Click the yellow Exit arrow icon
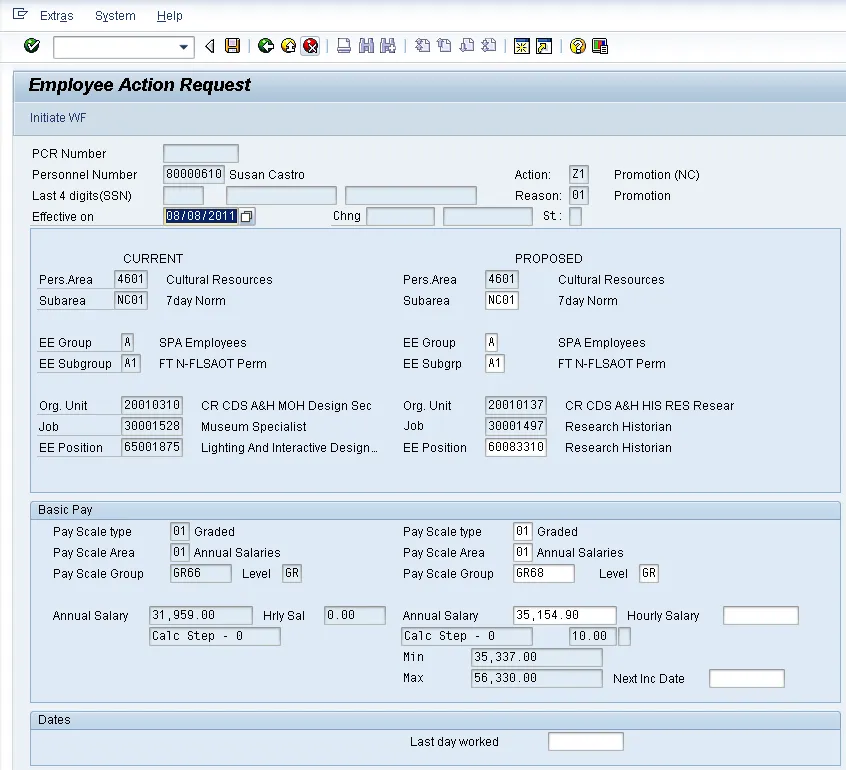 coord(288,46)
